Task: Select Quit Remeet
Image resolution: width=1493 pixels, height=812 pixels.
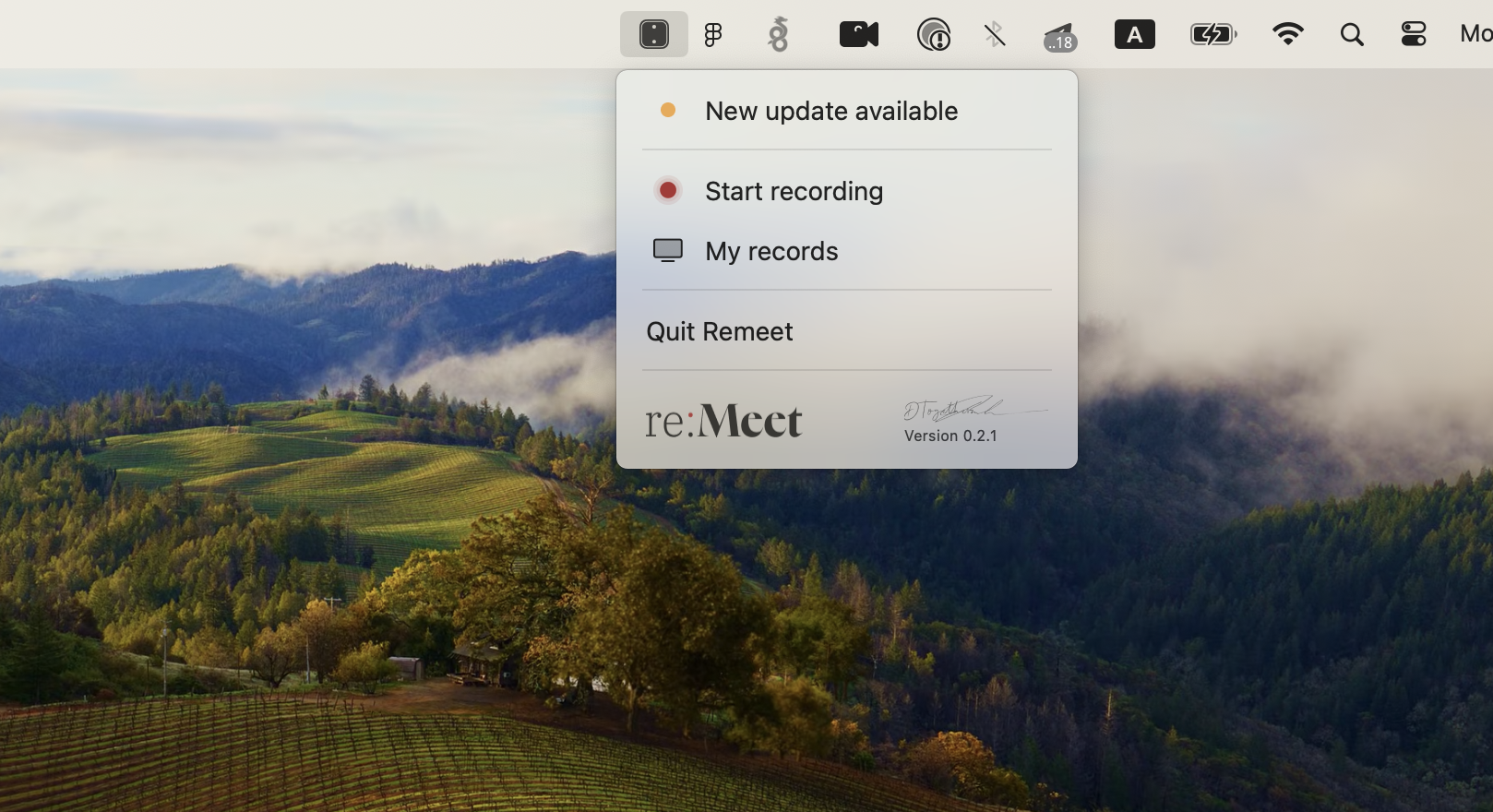Action: [720, 331]
